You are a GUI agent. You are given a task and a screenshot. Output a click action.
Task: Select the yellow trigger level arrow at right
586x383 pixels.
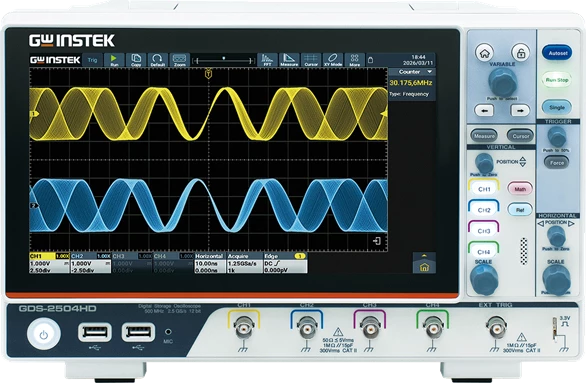tap(384, 114)
